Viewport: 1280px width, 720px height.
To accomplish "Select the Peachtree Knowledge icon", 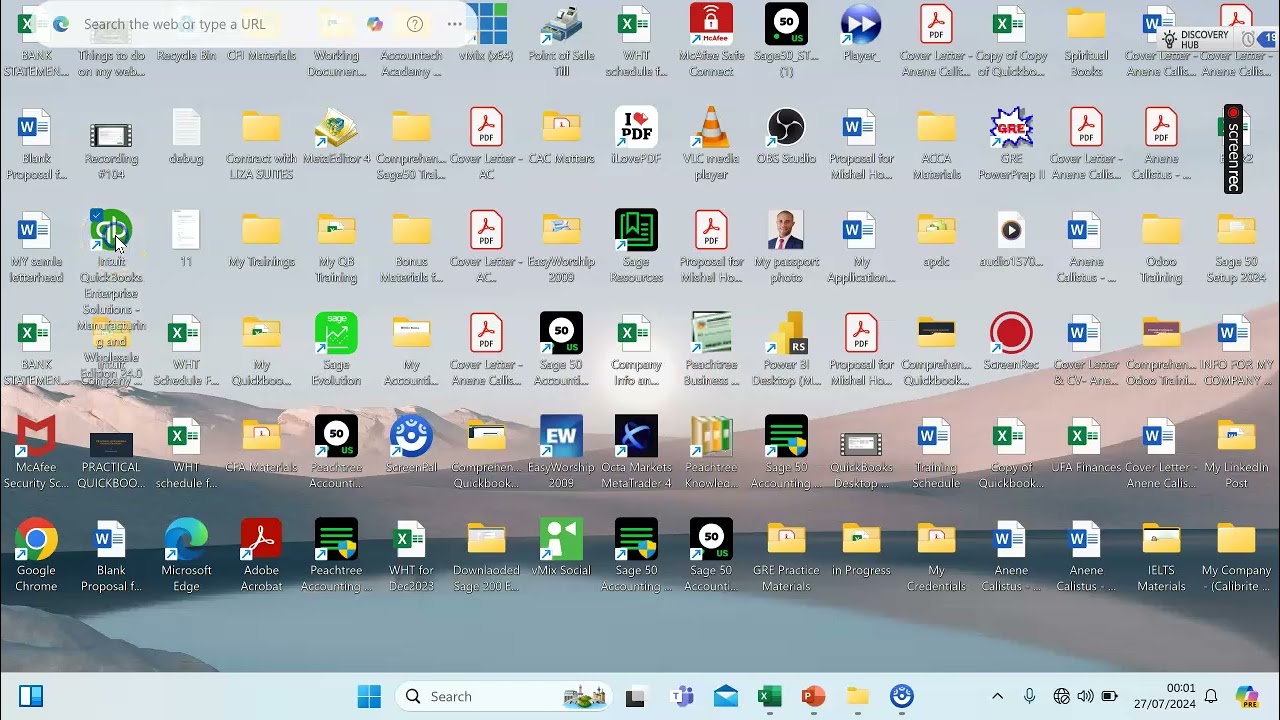I will [x=711, y=453].
